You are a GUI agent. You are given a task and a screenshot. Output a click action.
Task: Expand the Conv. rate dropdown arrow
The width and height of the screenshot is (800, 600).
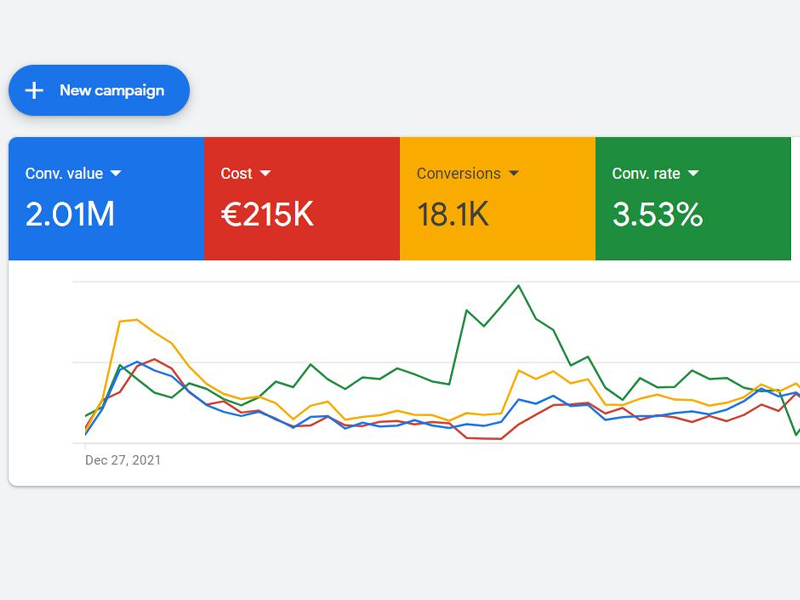pos(693,174)
